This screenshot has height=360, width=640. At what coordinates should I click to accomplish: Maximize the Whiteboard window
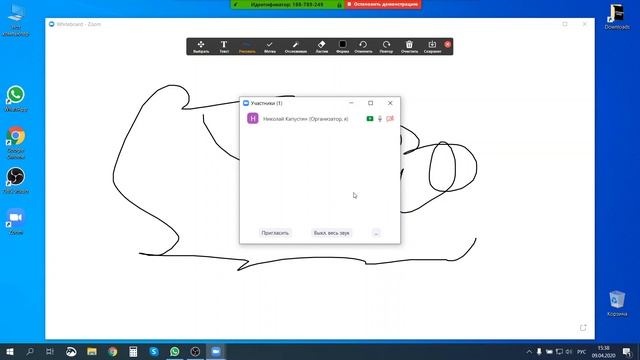click(565, 24)
